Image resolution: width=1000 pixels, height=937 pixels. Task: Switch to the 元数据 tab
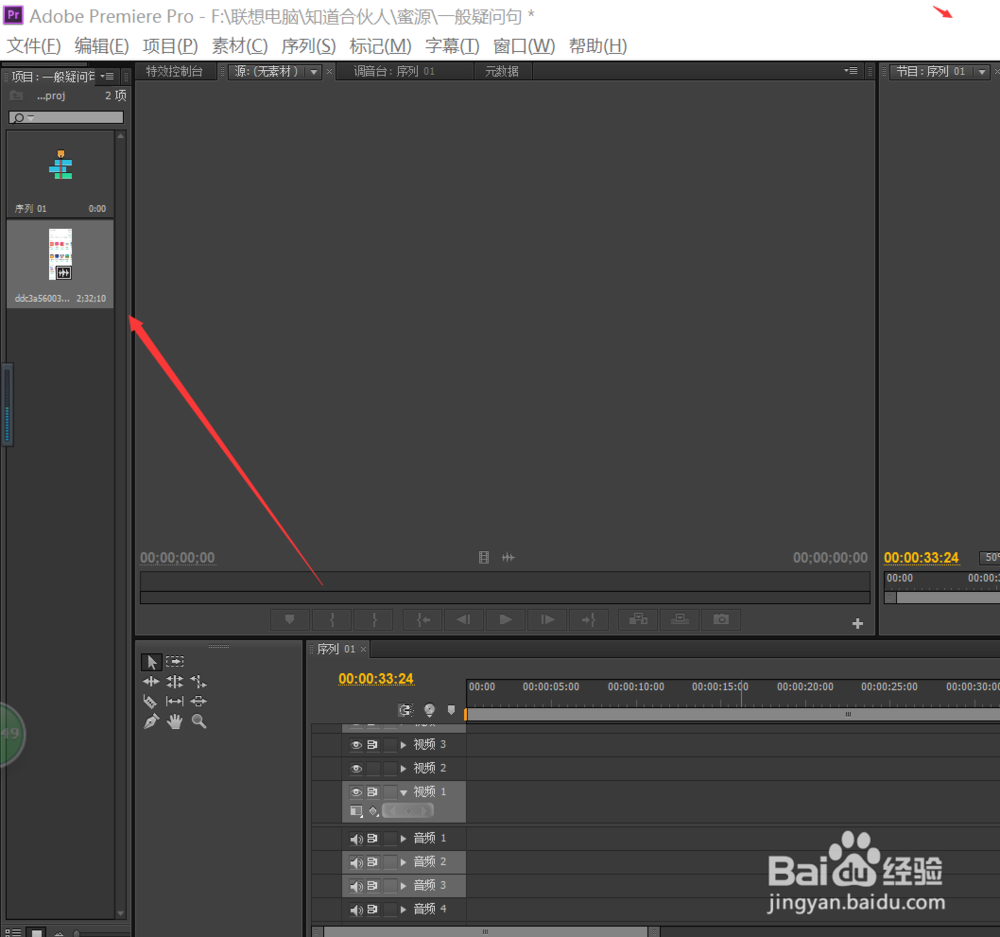[502, 71]
